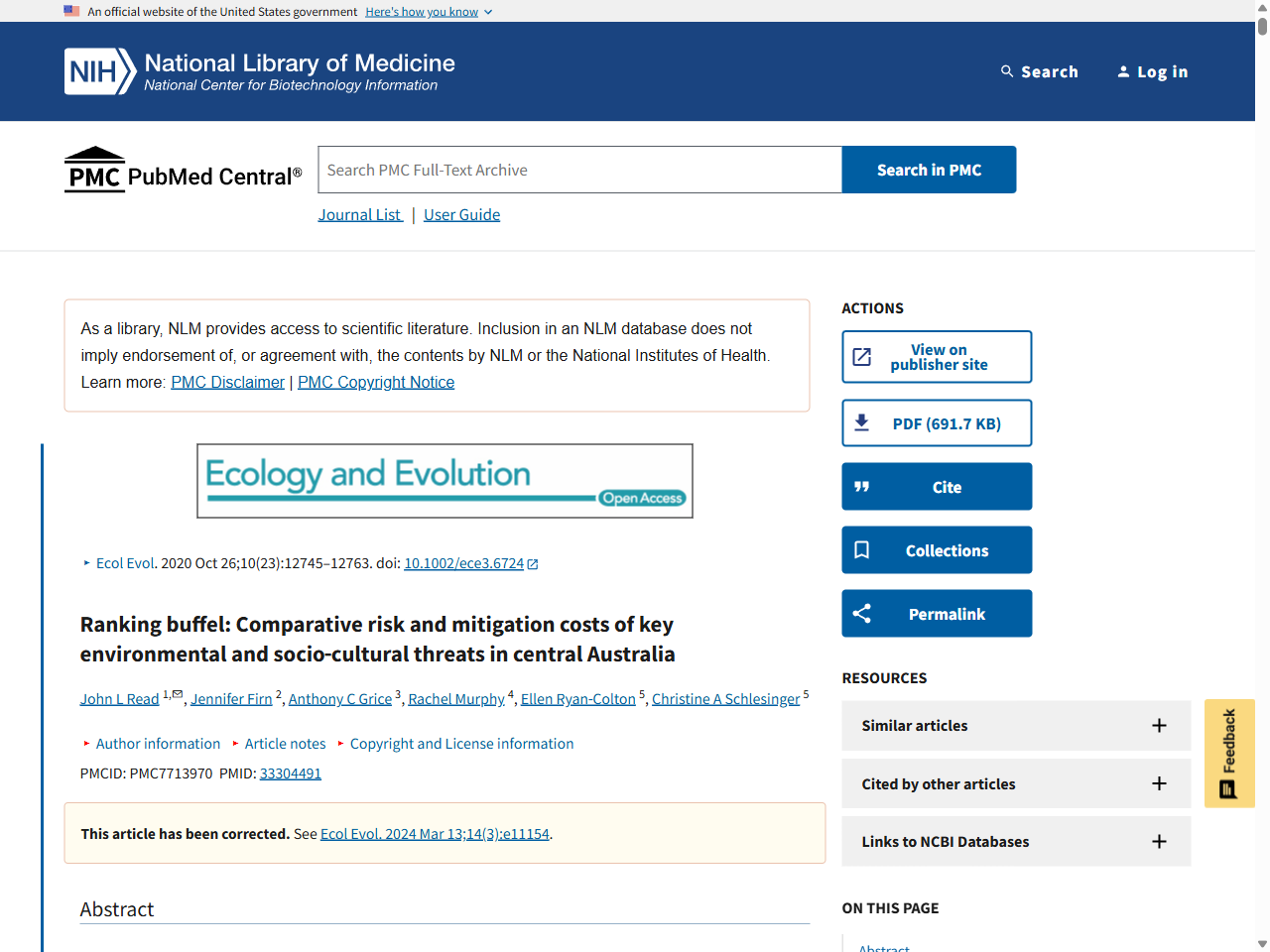Click the external-link icon next to the DOI

533,563
